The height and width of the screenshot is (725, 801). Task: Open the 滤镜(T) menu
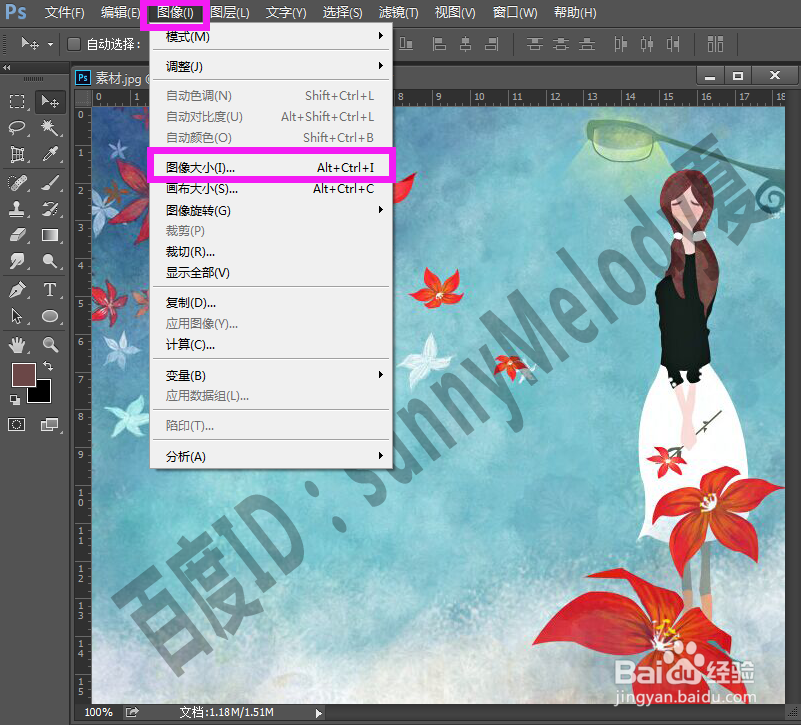(398, 12)
